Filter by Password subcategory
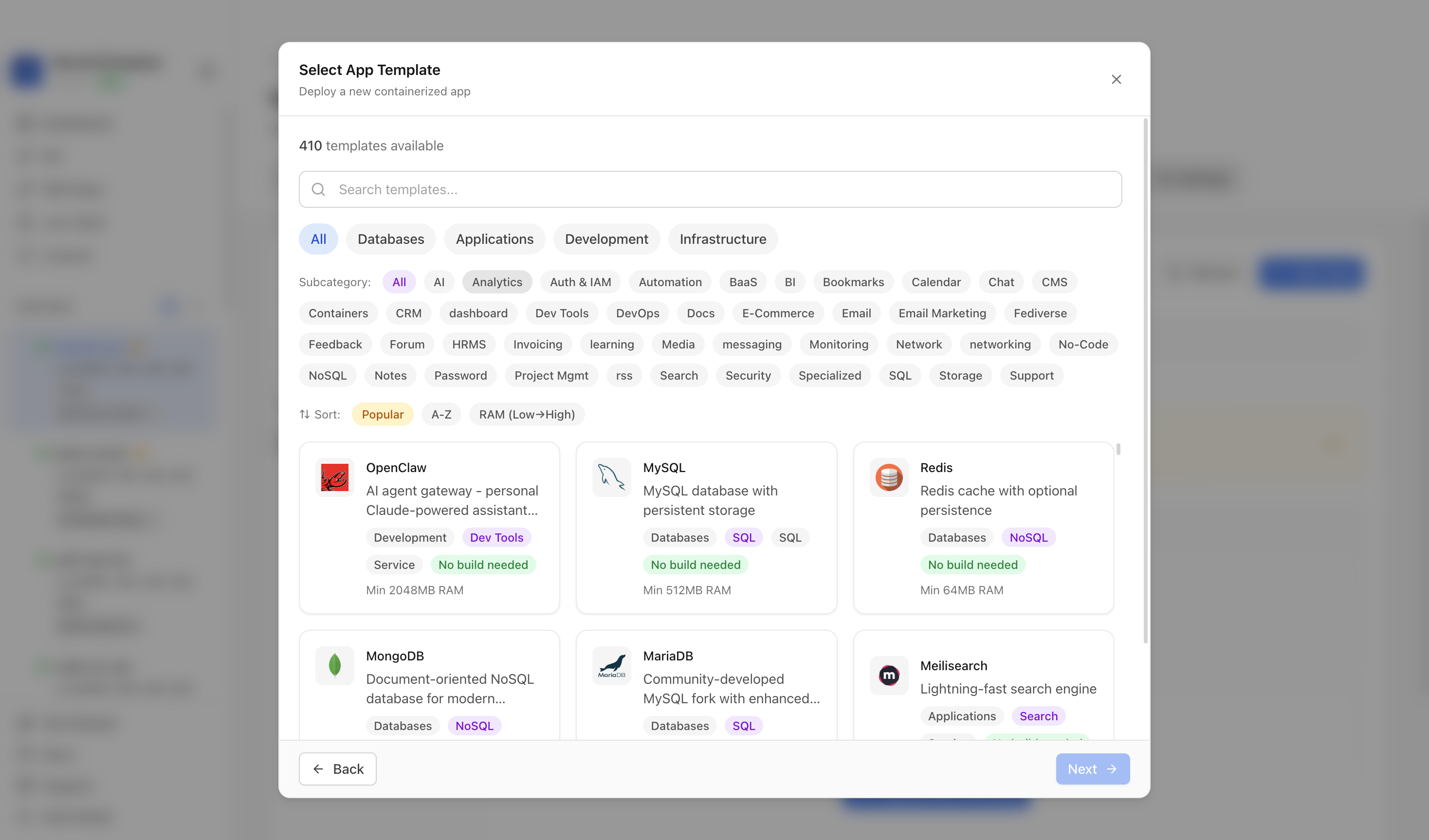Viewport: 1429px width, 840px height. 460,376
